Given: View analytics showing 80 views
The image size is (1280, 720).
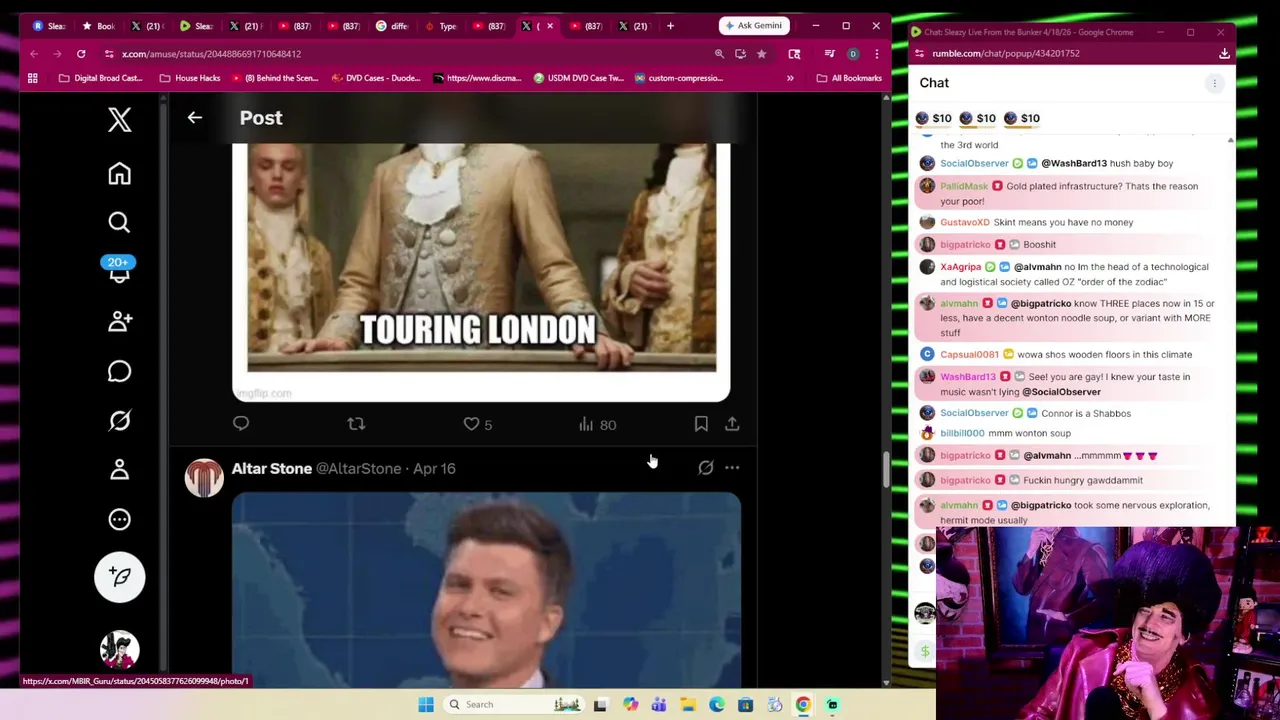Looking at the screenshot, I should click(x=597, y=424).
